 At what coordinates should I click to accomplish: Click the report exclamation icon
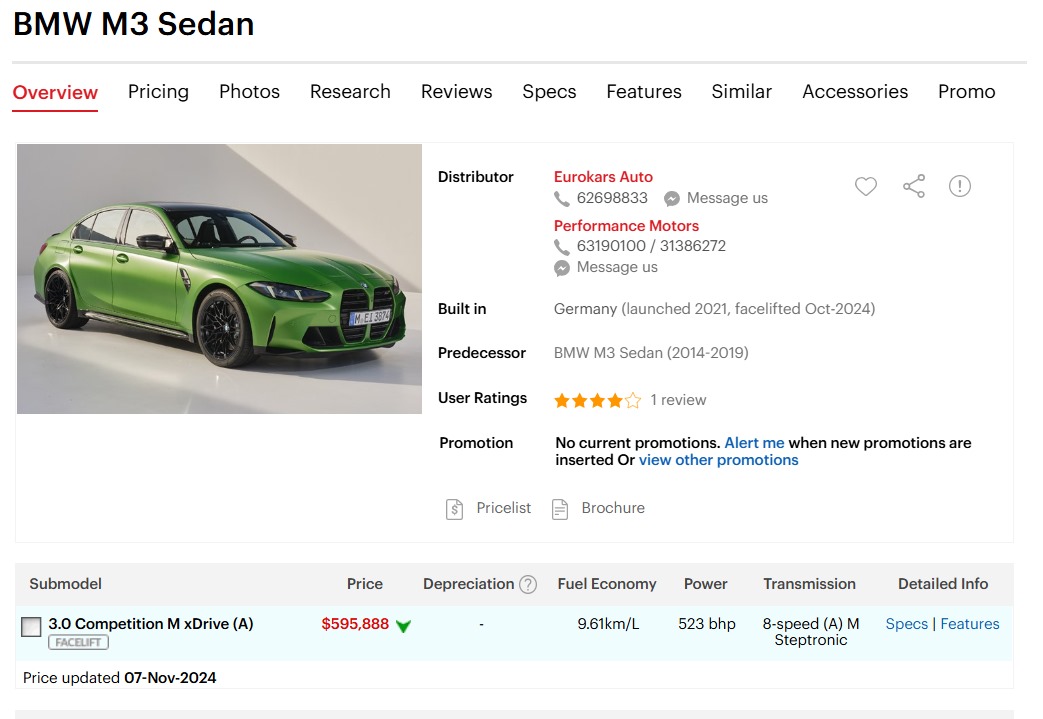[x=960, y=186]
